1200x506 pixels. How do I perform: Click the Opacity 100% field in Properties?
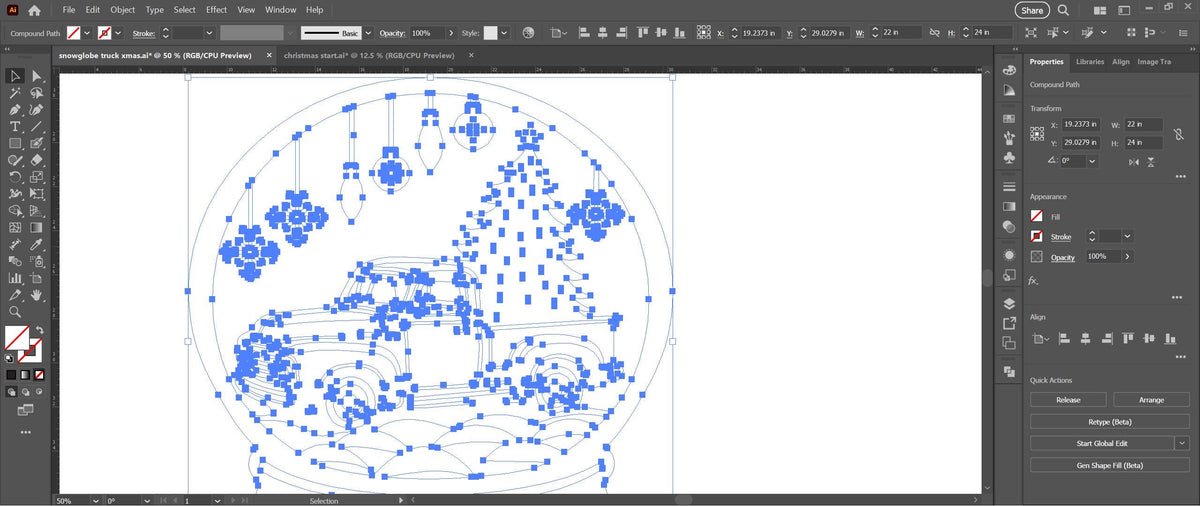[x=1103, y=257]
